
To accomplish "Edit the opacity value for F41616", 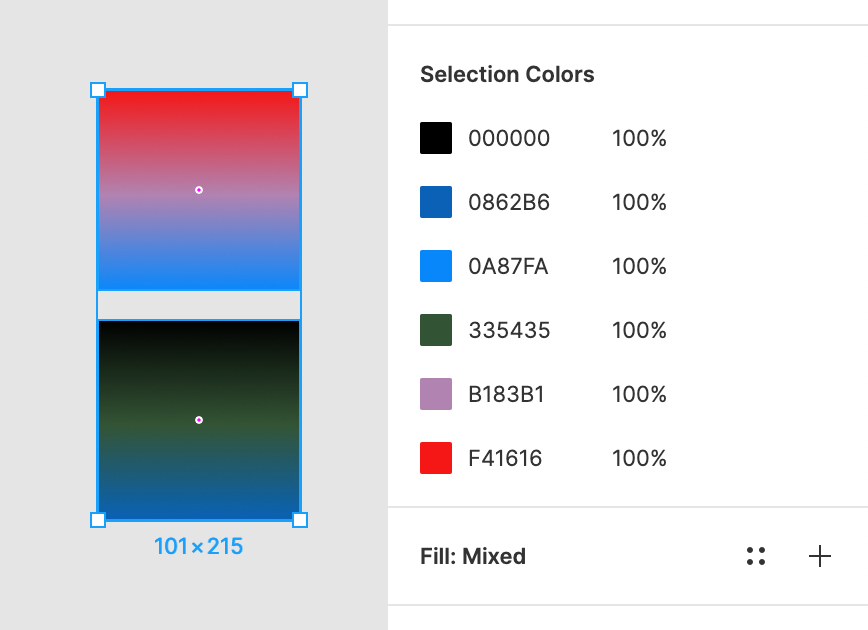I will point(639,458).
